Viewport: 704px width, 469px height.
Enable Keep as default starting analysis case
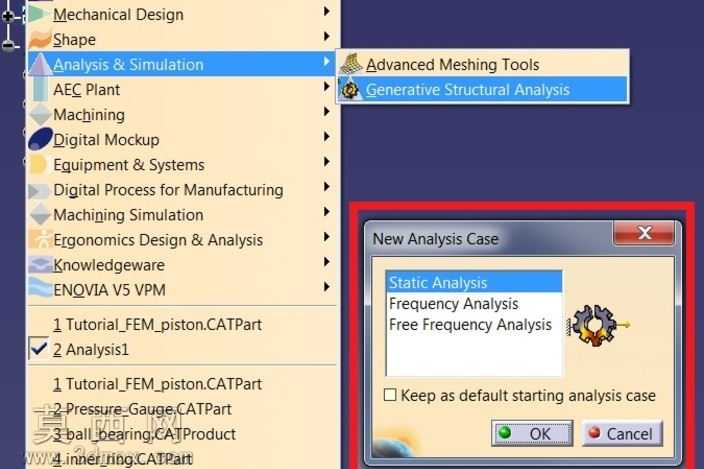[390, 395]
